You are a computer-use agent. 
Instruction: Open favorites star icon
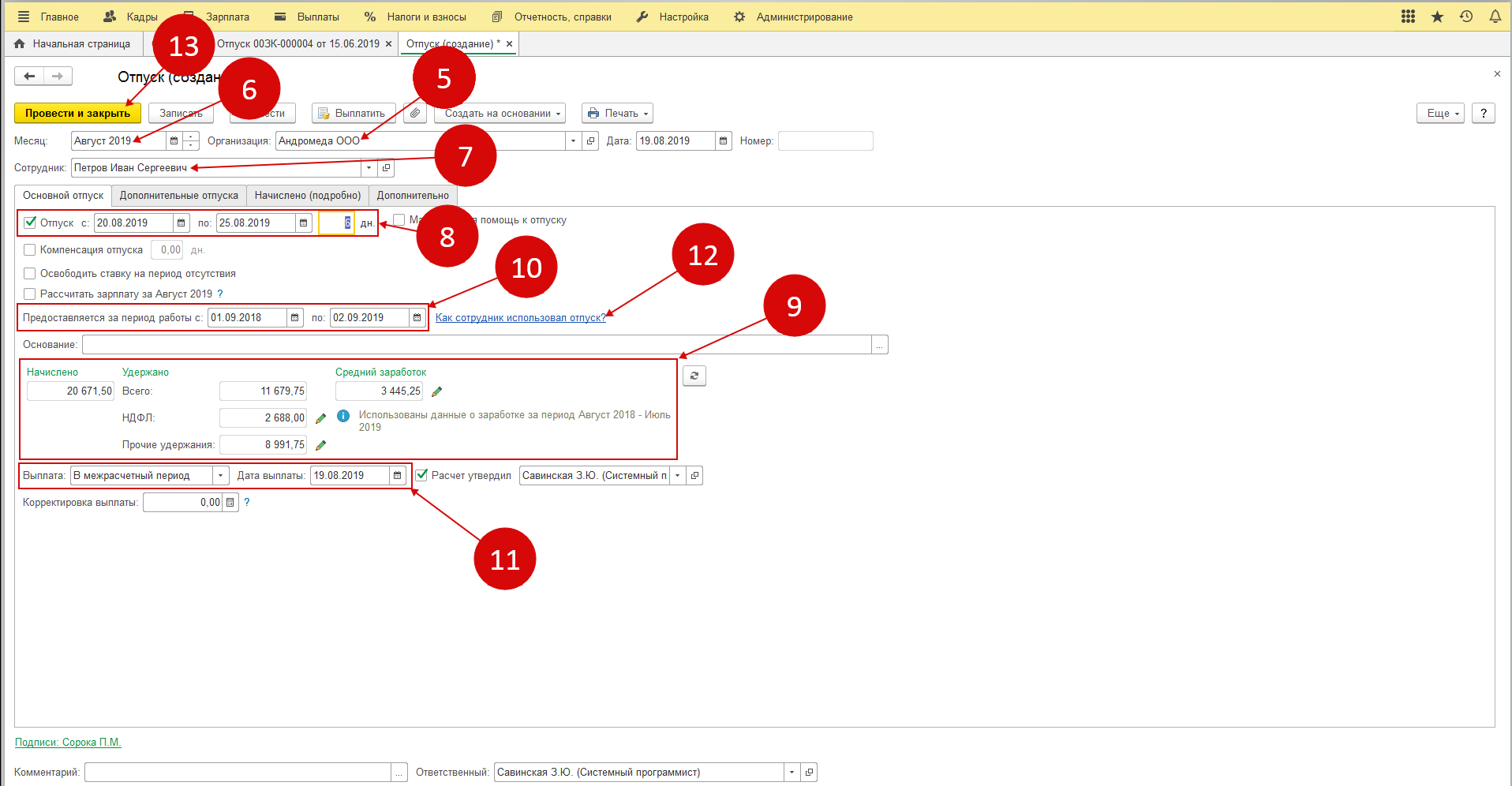click(x=1437, y=17)
